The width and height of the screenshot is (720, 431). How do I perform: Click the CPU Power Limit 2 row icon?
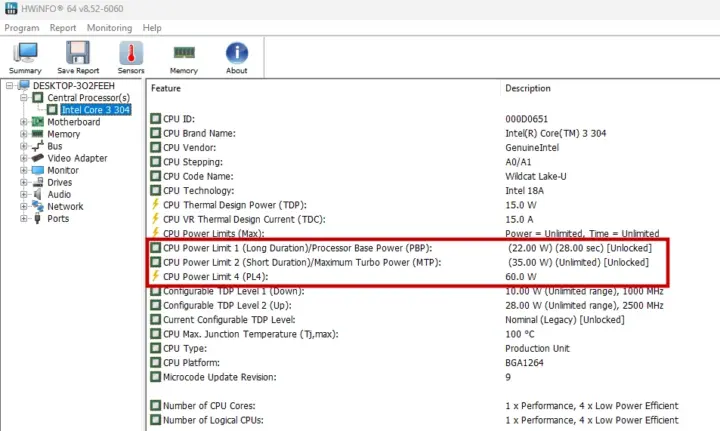[156, 262]
